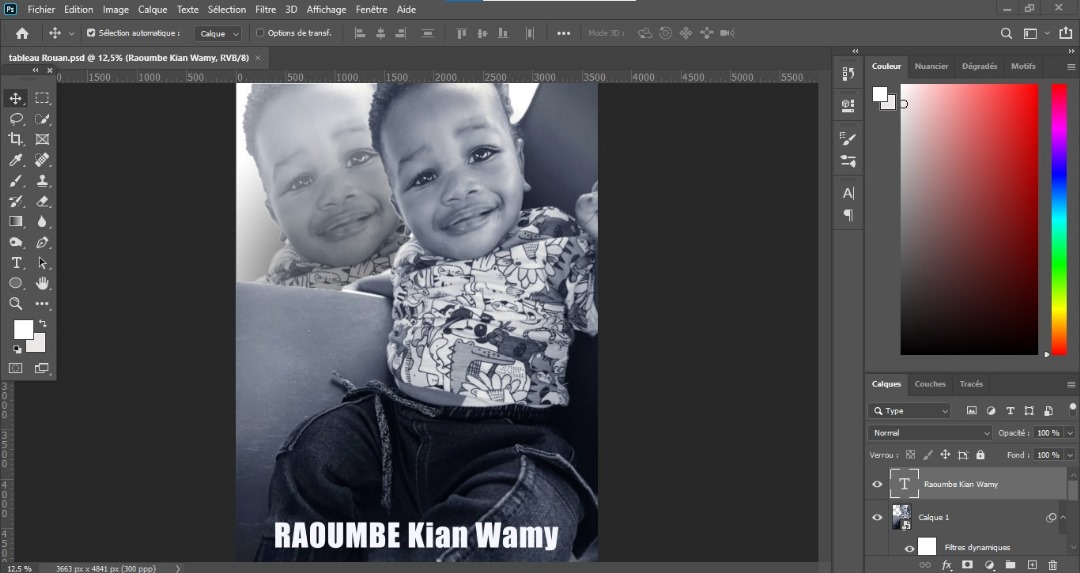This screenshot has height=573, width=1080.
Task: Enable Options de transf. checkbox
Action: (260, 33)
